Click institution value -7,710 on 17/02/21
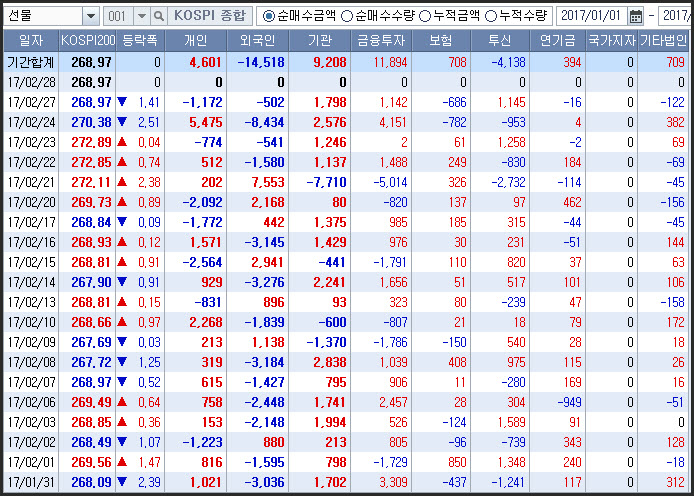 327,182
